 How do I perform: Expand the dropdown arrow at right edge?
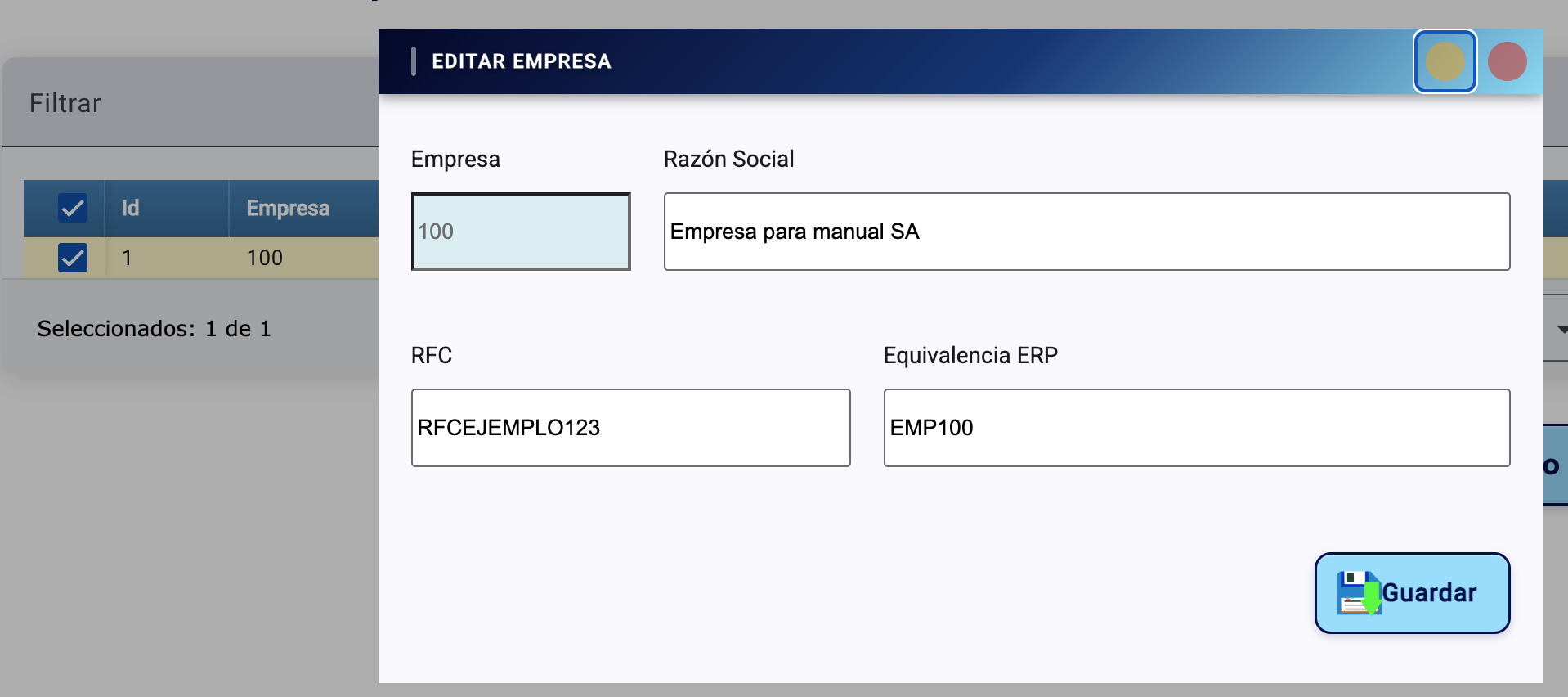click(1561, 329)
